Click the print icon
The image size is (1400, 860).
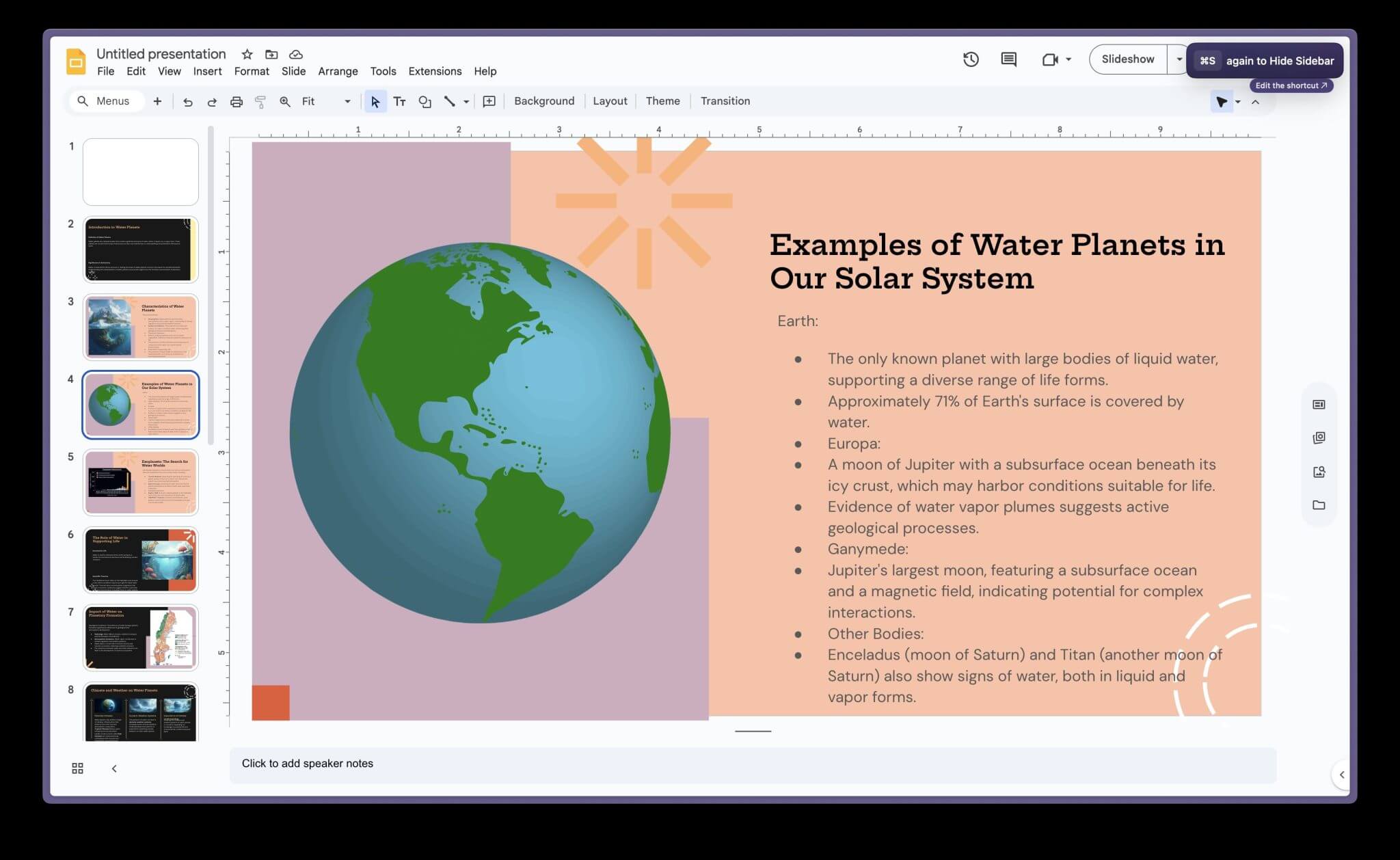[236, 102]
